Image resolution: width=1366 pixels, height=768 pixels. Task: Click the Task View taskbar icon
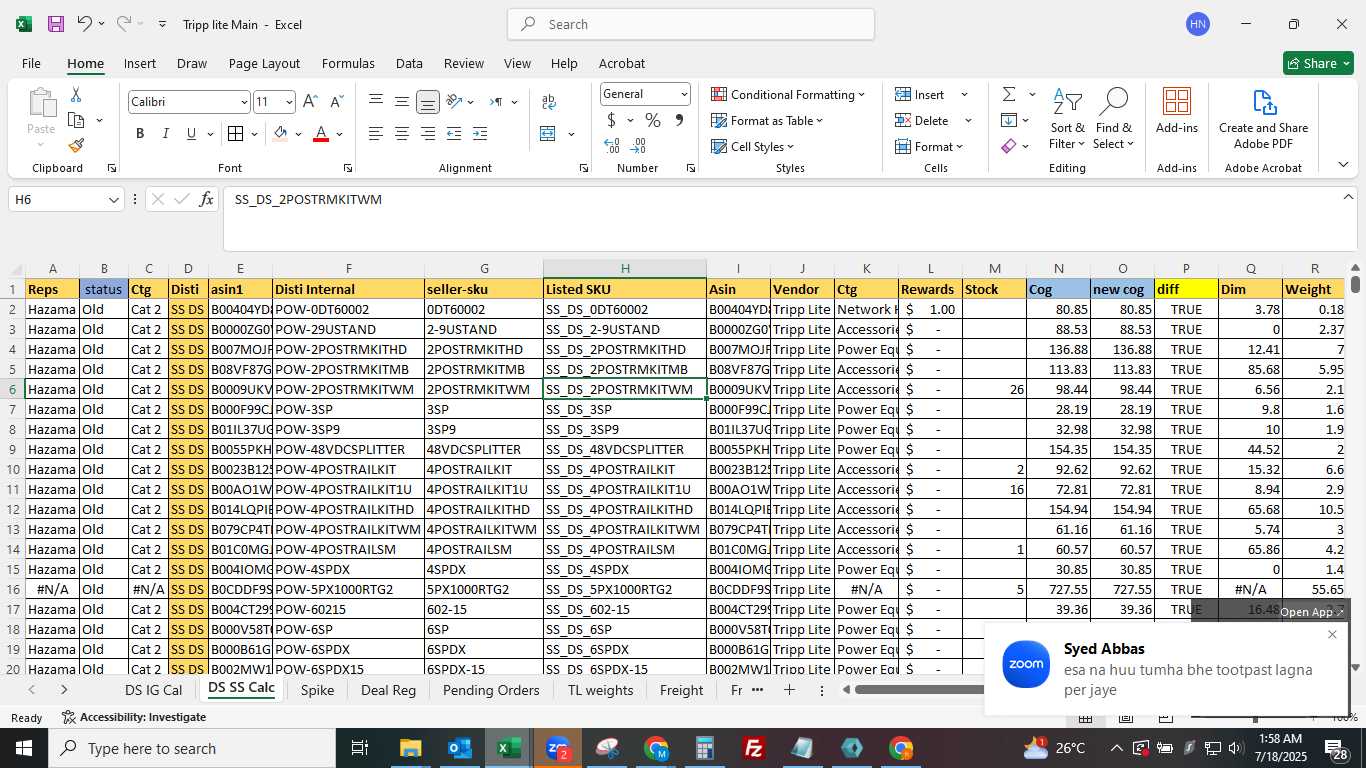(x=360, y=748)
